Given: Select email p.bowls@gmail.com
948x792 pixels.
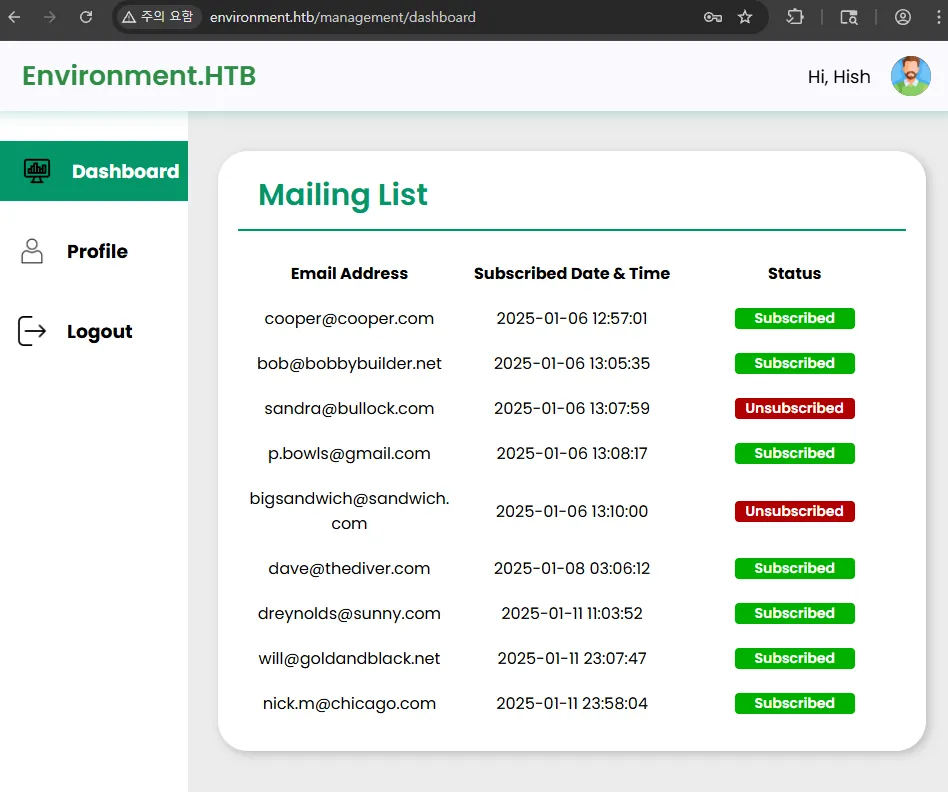Looking at the screenshot, I should click(349, 453).
